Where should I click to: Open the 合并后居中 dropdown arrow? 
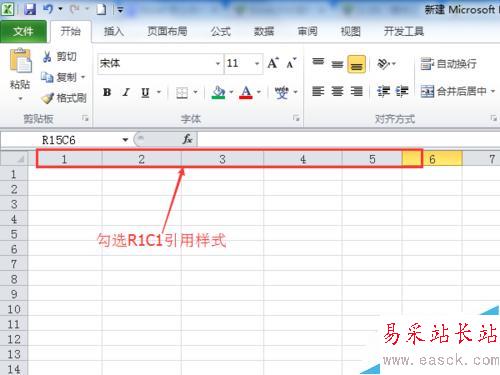493,91
